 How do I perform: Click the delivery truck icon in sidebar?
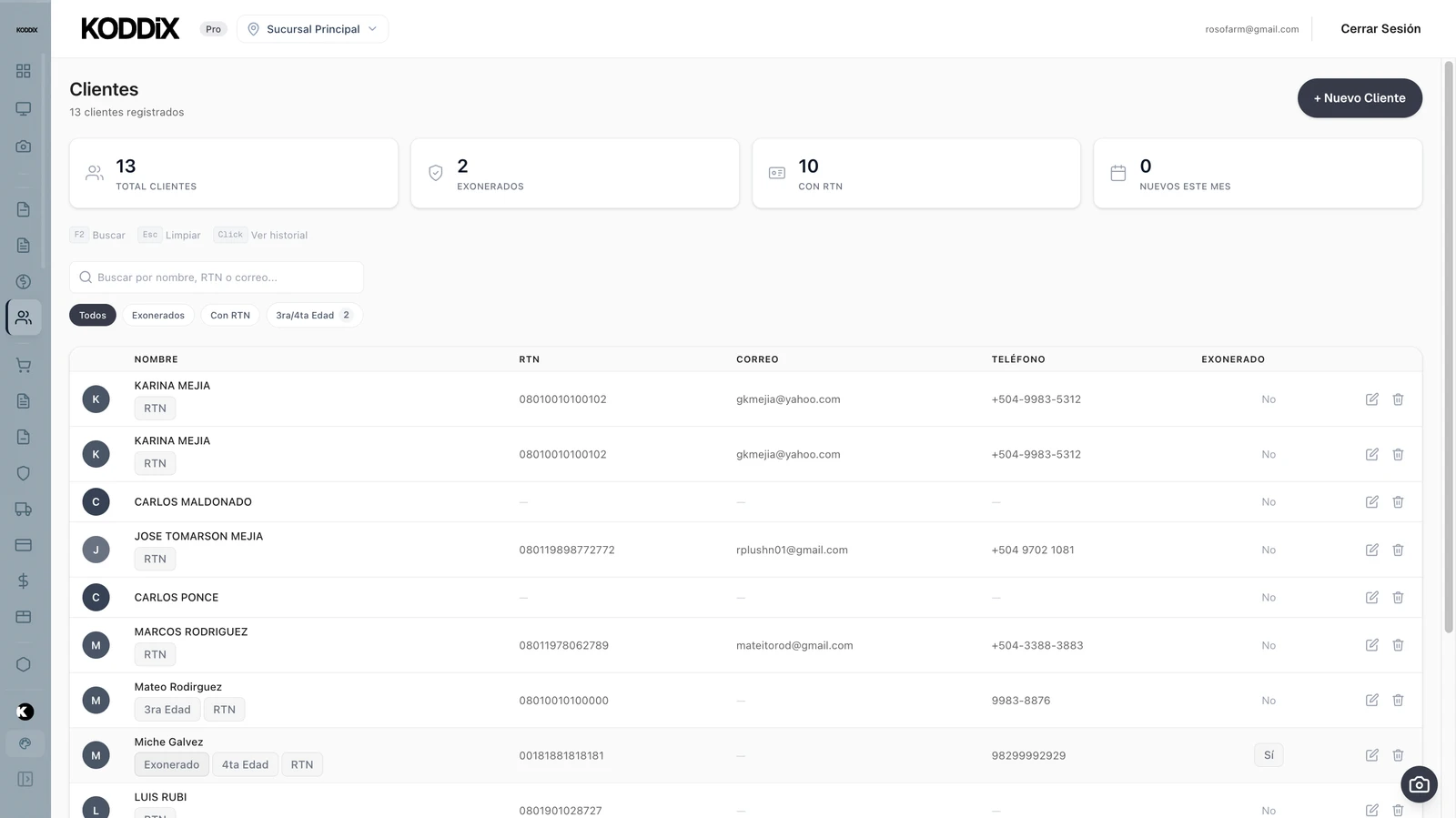pyautogui.click(x=24, y=510)
